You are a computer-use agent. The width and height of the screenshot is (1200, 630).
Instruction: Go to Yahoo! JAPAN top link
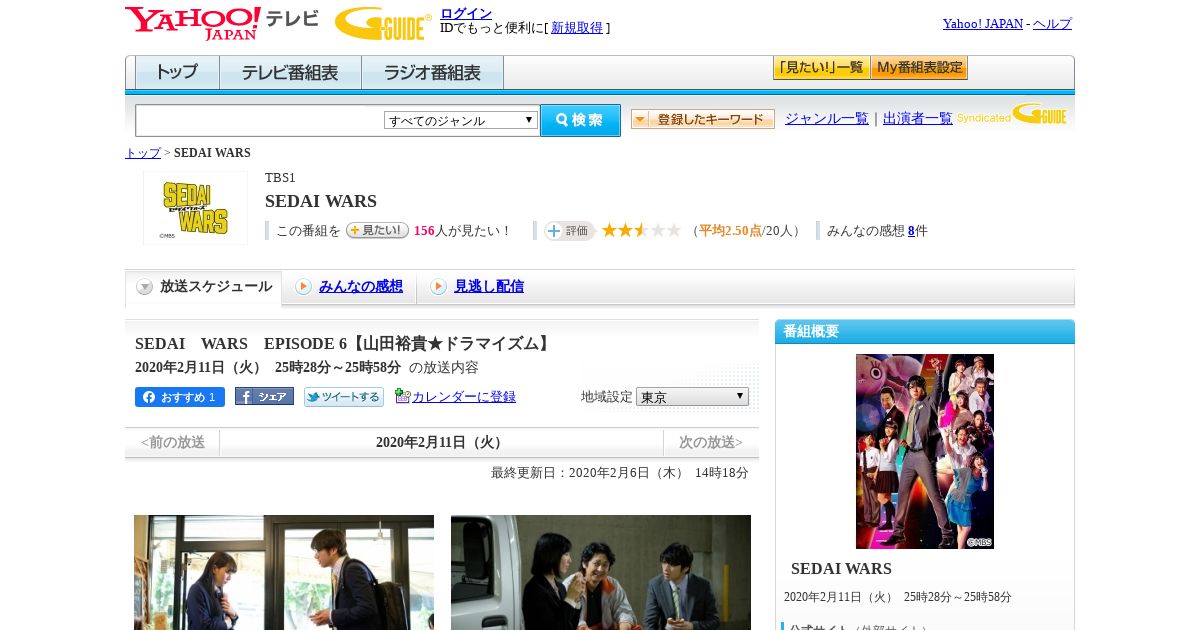pyautogui.click(x=983, y=24)
